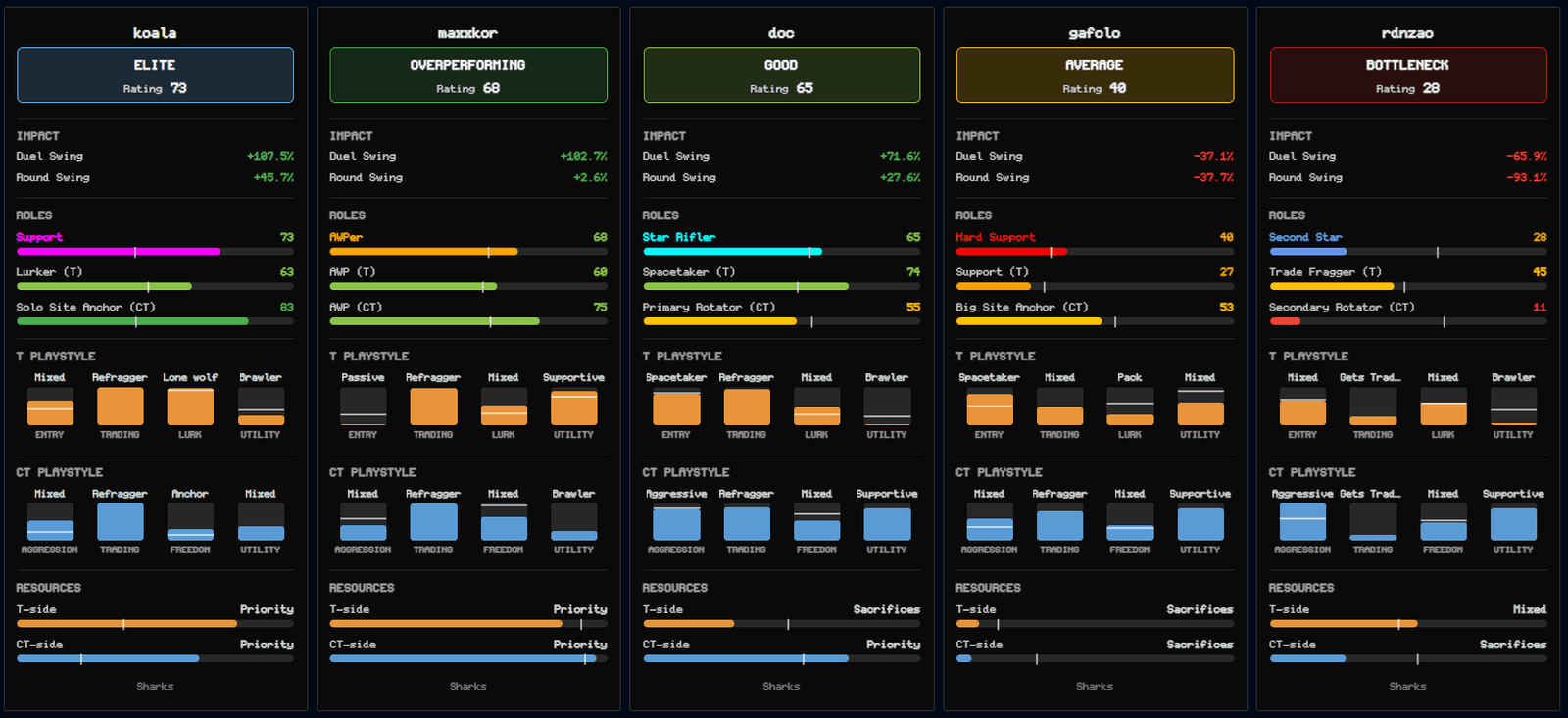Click the player name gafolo
The width and height of the screenshot is (1568, 718).
(1095, 33)
